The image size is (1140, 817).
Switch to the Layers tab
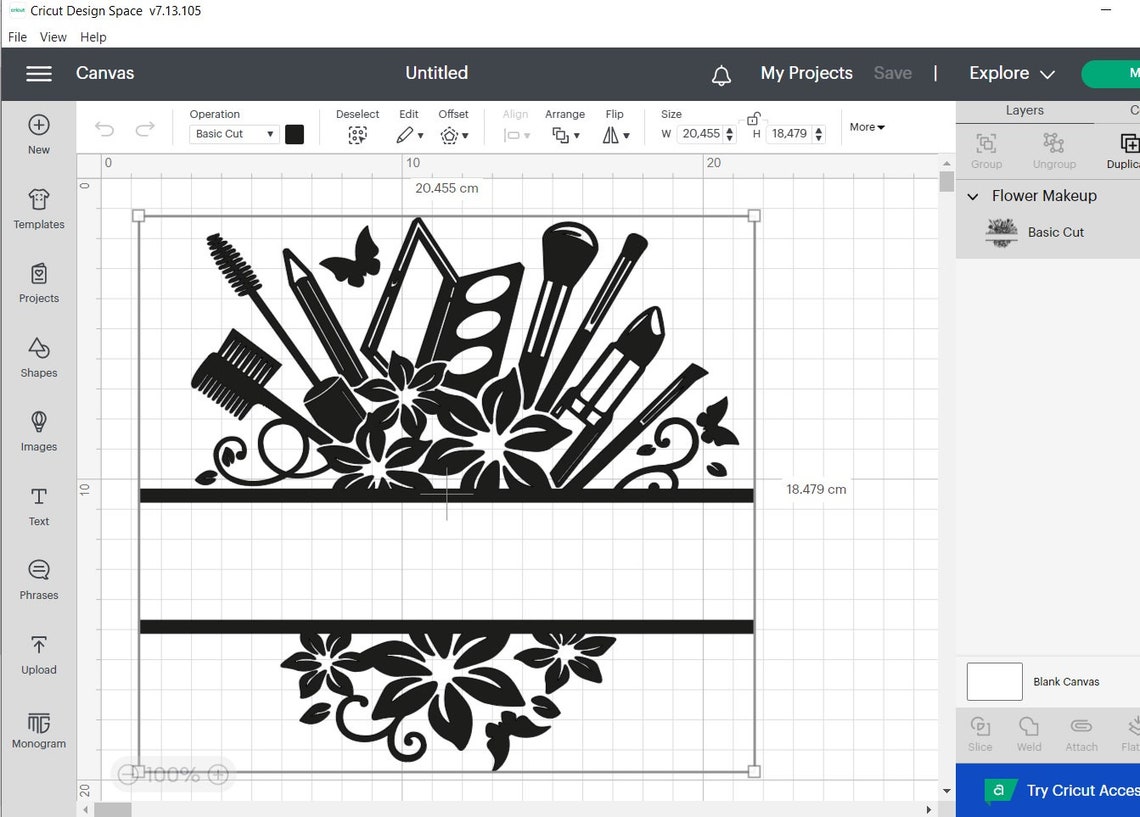pyautogui.click(x=1024, y=110)
